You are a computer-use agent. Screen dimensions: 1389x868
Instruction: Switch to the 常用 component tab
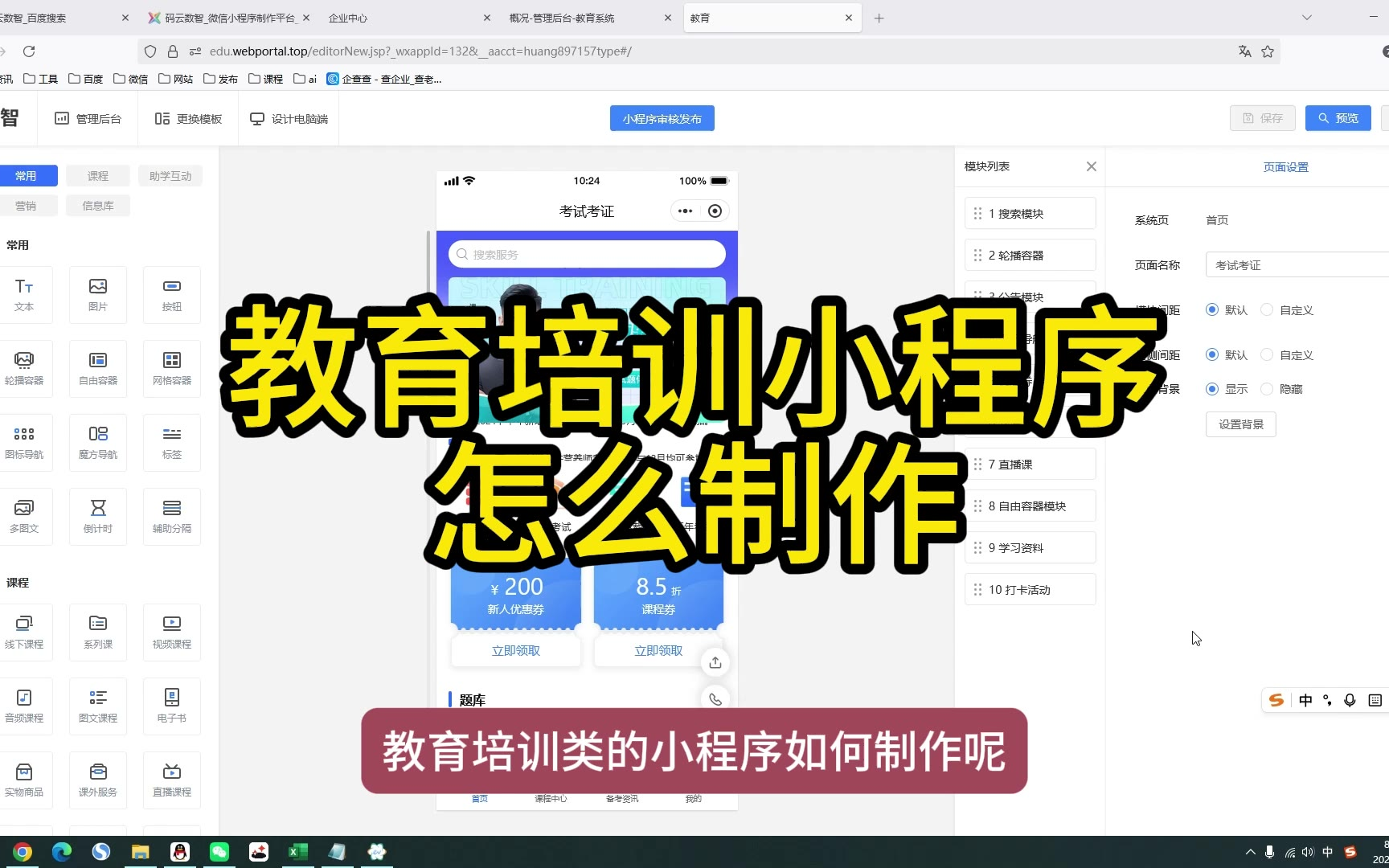(x=26, y=176)
